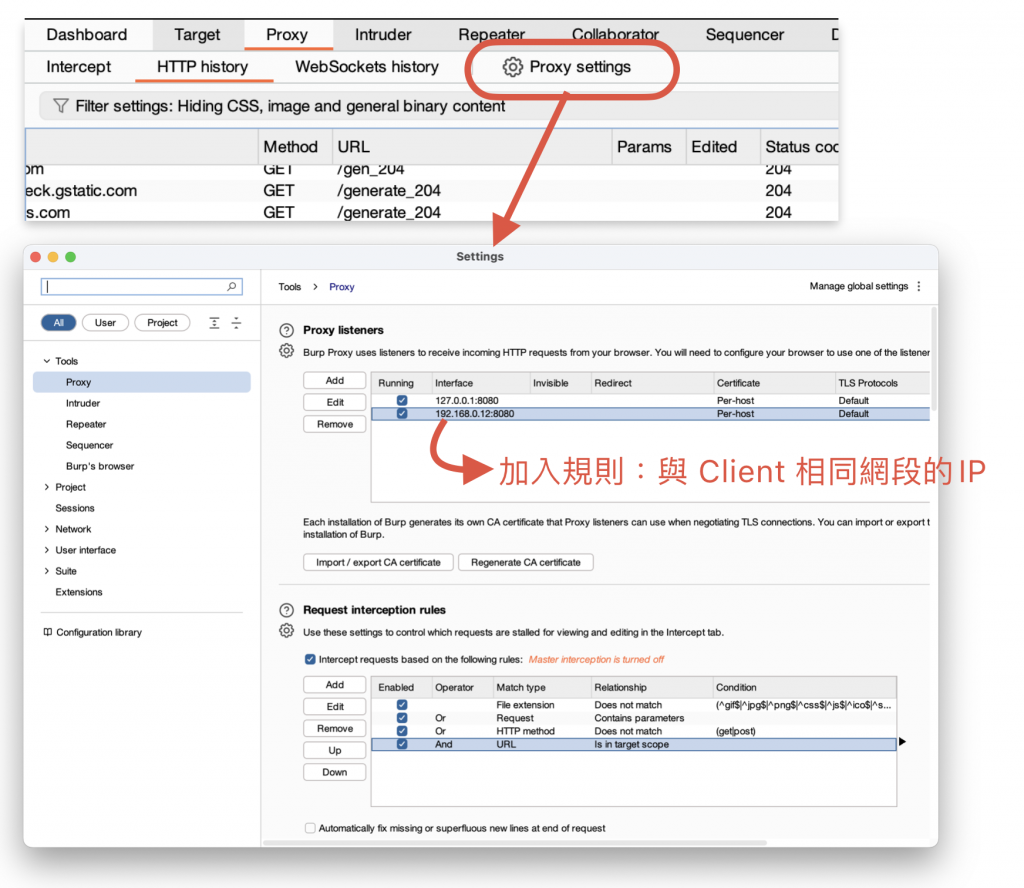Select the Project settings filter
Screen dimensions: 1024x888
(162, 323)
